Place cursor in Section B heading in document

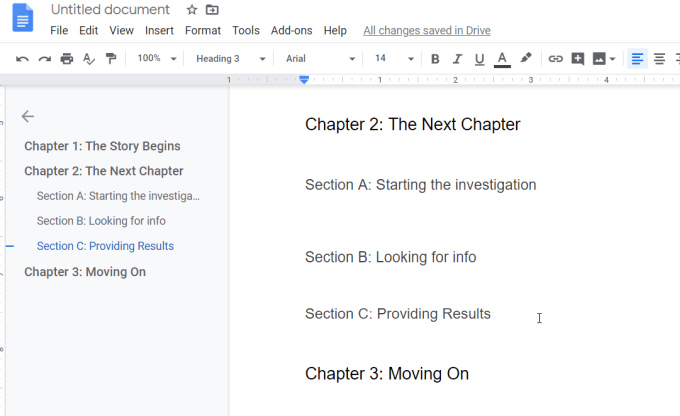[390, 257]
